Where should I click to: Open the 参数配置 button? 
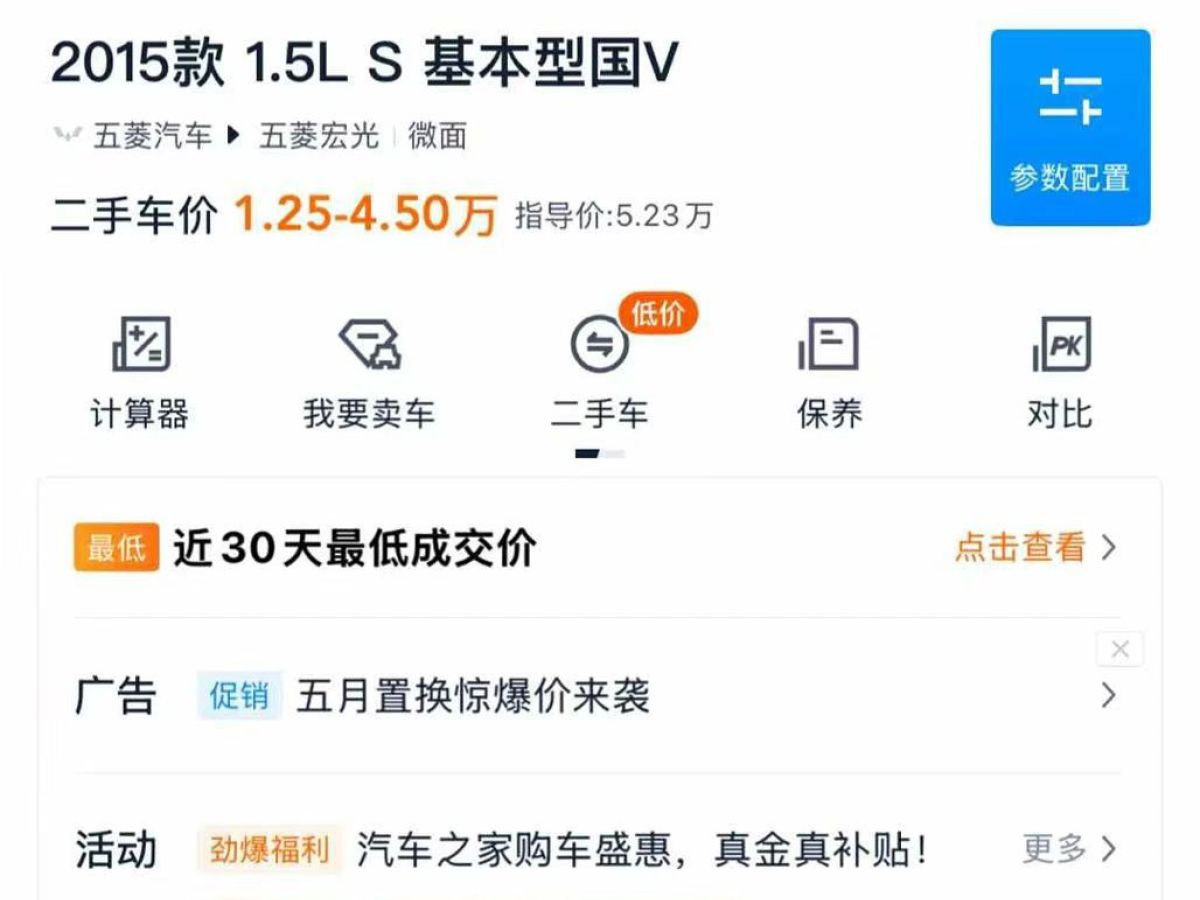click(1070, 127)
